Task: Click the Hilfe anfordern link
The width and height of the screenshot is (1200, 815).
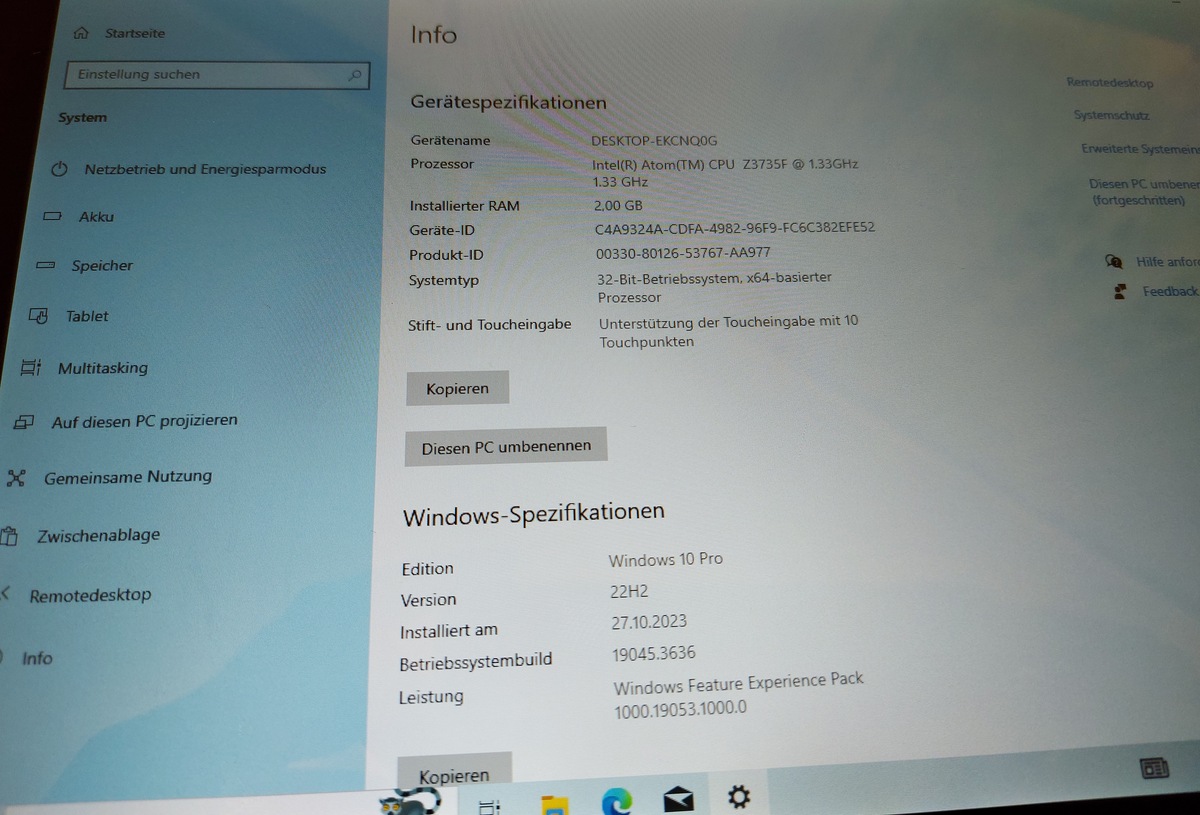Action: click(x=1167, y=262)
